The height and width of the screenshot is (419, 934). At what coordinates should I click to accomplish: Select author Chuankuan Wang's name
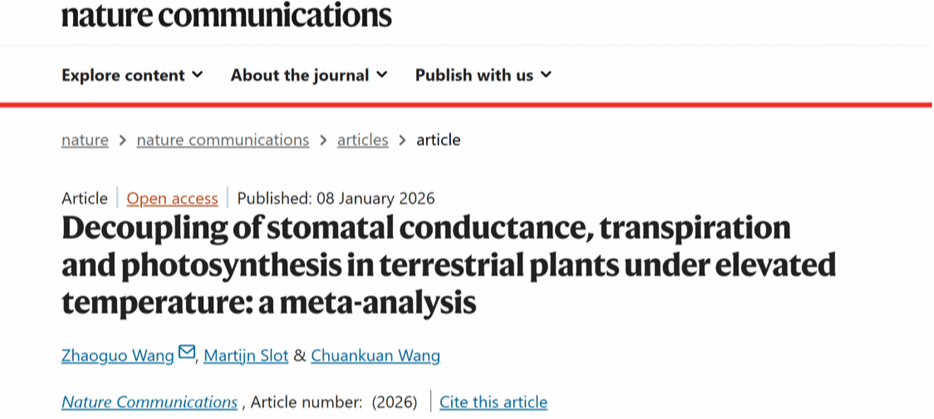375,355
